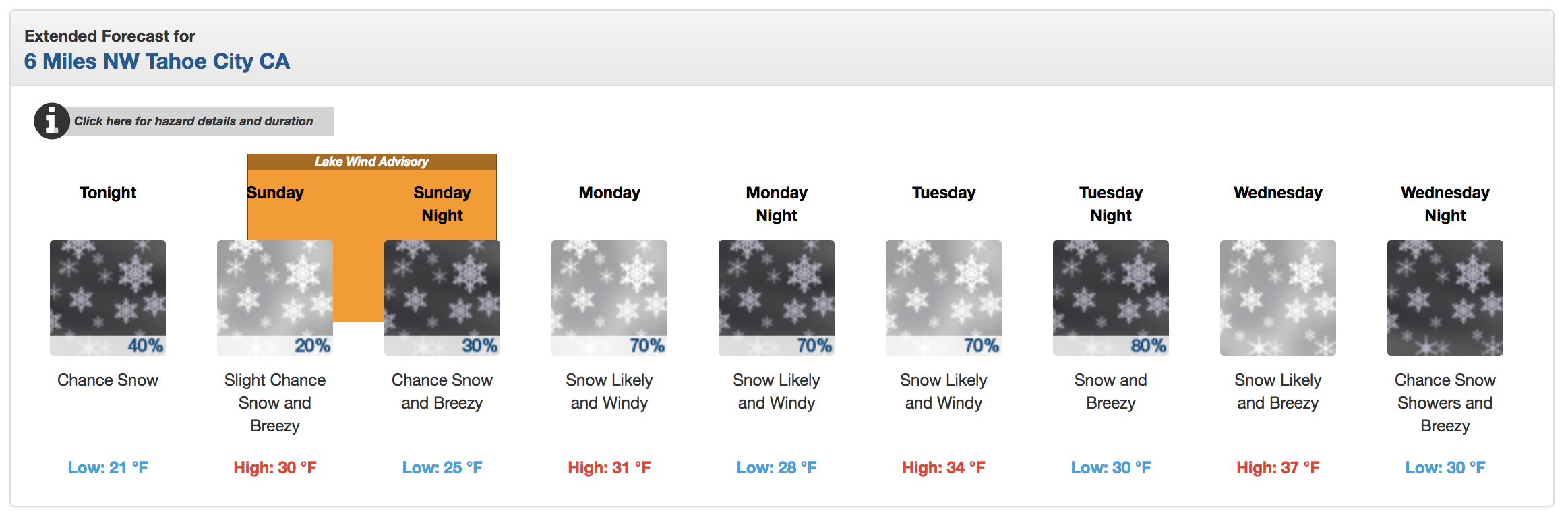Screen dimensions: 1568x511
Task: Open hazard details and duration link
Action: pos(193,121)
